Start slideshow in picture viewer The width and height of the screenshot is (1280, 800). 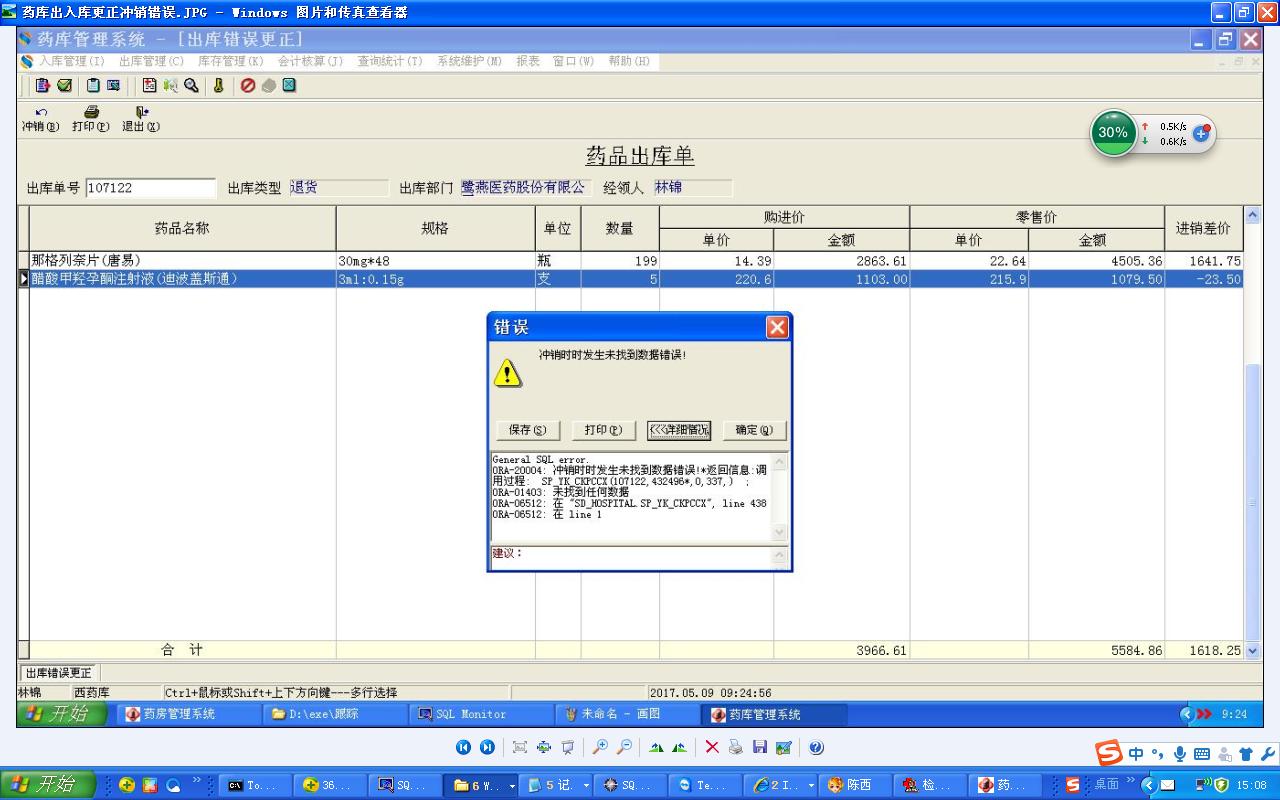(x=567, y=747)
